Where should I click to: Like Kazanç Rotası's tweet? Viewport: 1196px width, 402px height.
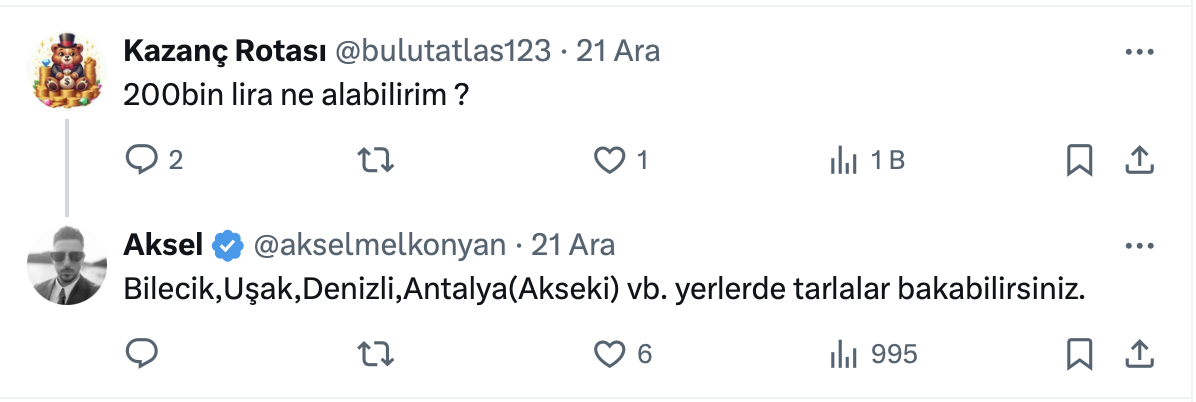pos(609,160)
